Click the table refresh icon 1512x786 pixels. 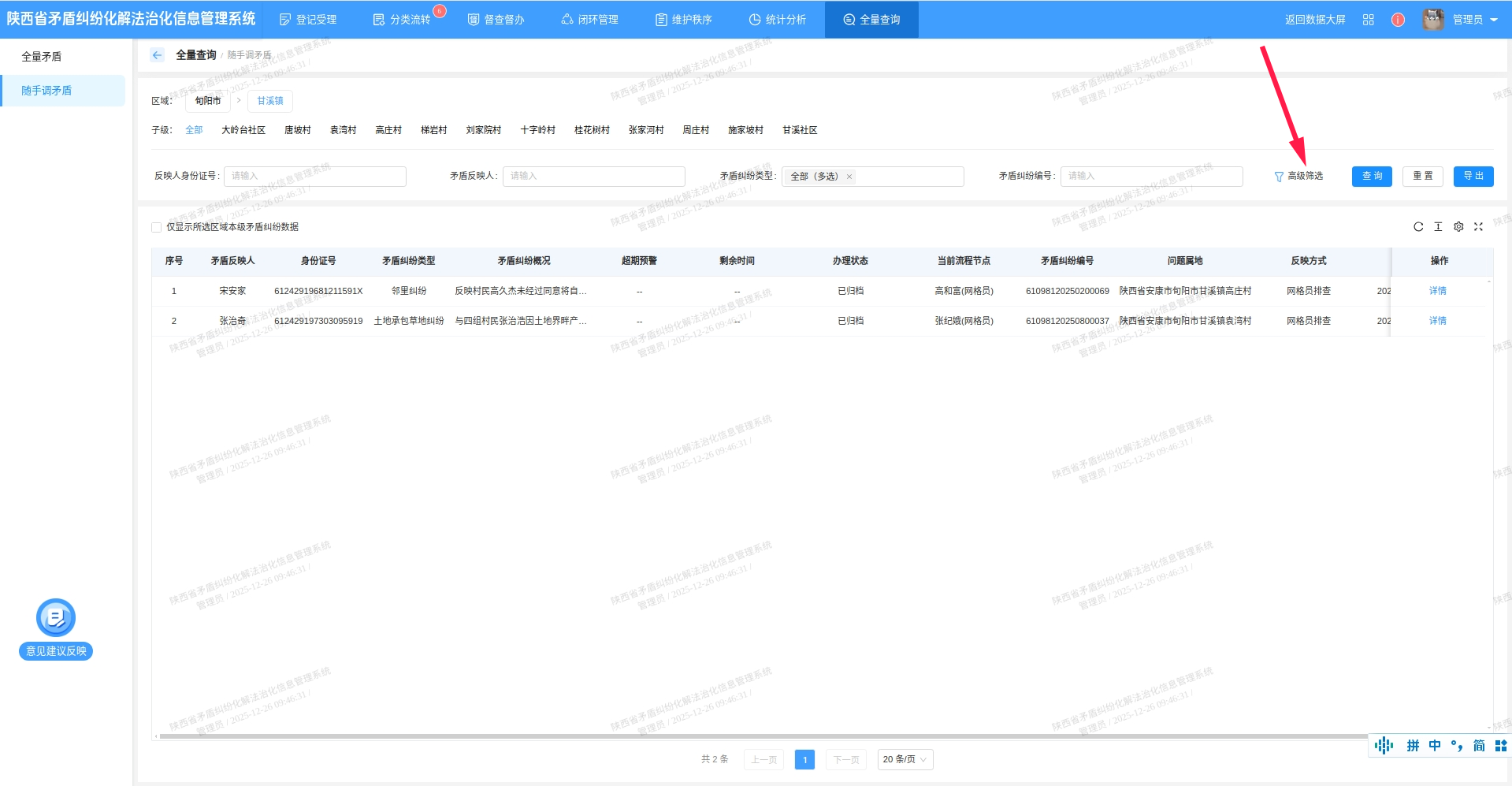point(1418,227)
